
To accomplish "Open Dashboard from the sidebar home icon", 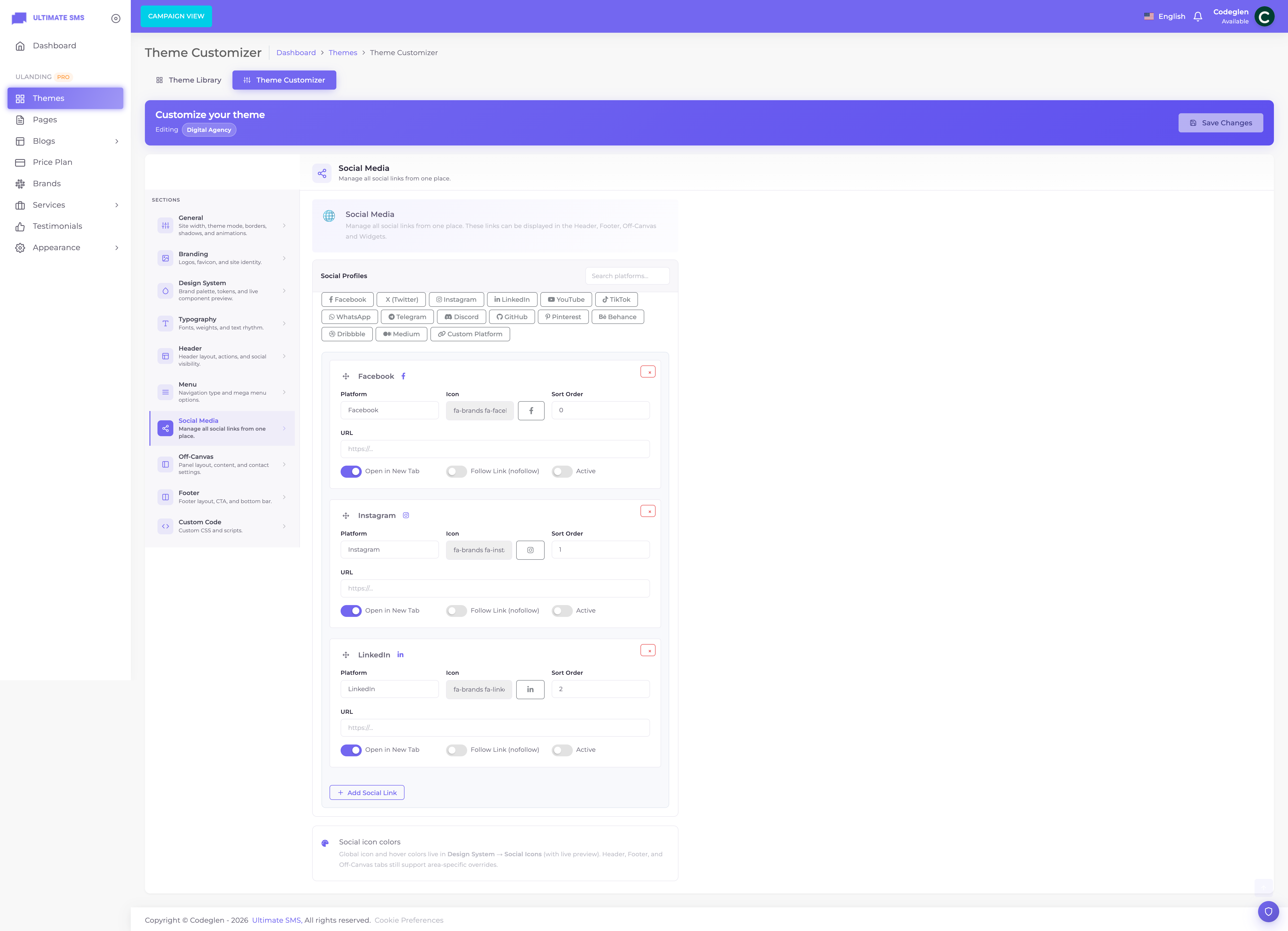I will click(x=20, y=46).
